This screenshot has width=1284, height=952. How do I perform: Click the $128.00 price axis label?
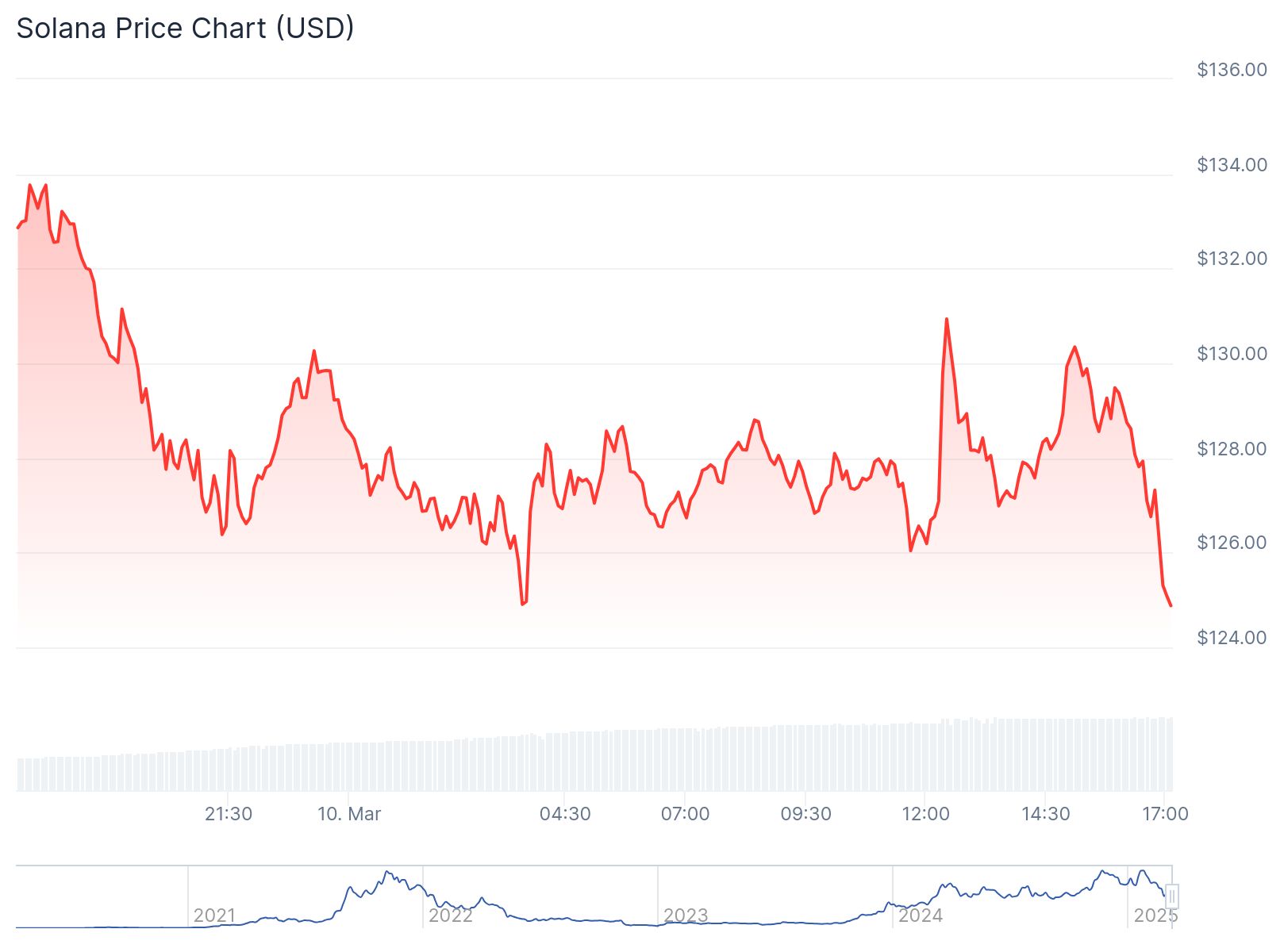point(1232,449)
